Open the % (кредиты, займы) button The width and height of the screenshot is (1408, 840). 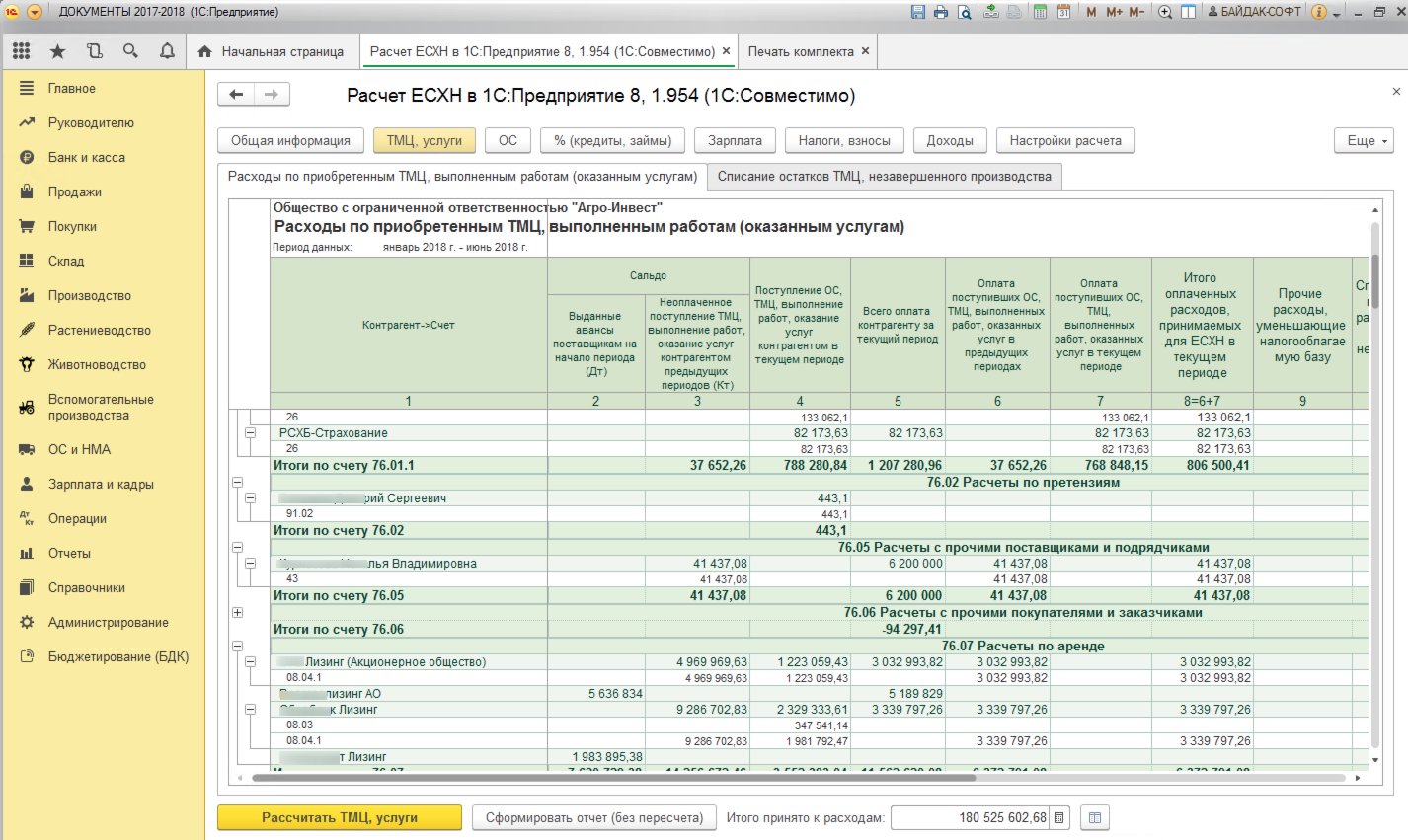[612, 140]
